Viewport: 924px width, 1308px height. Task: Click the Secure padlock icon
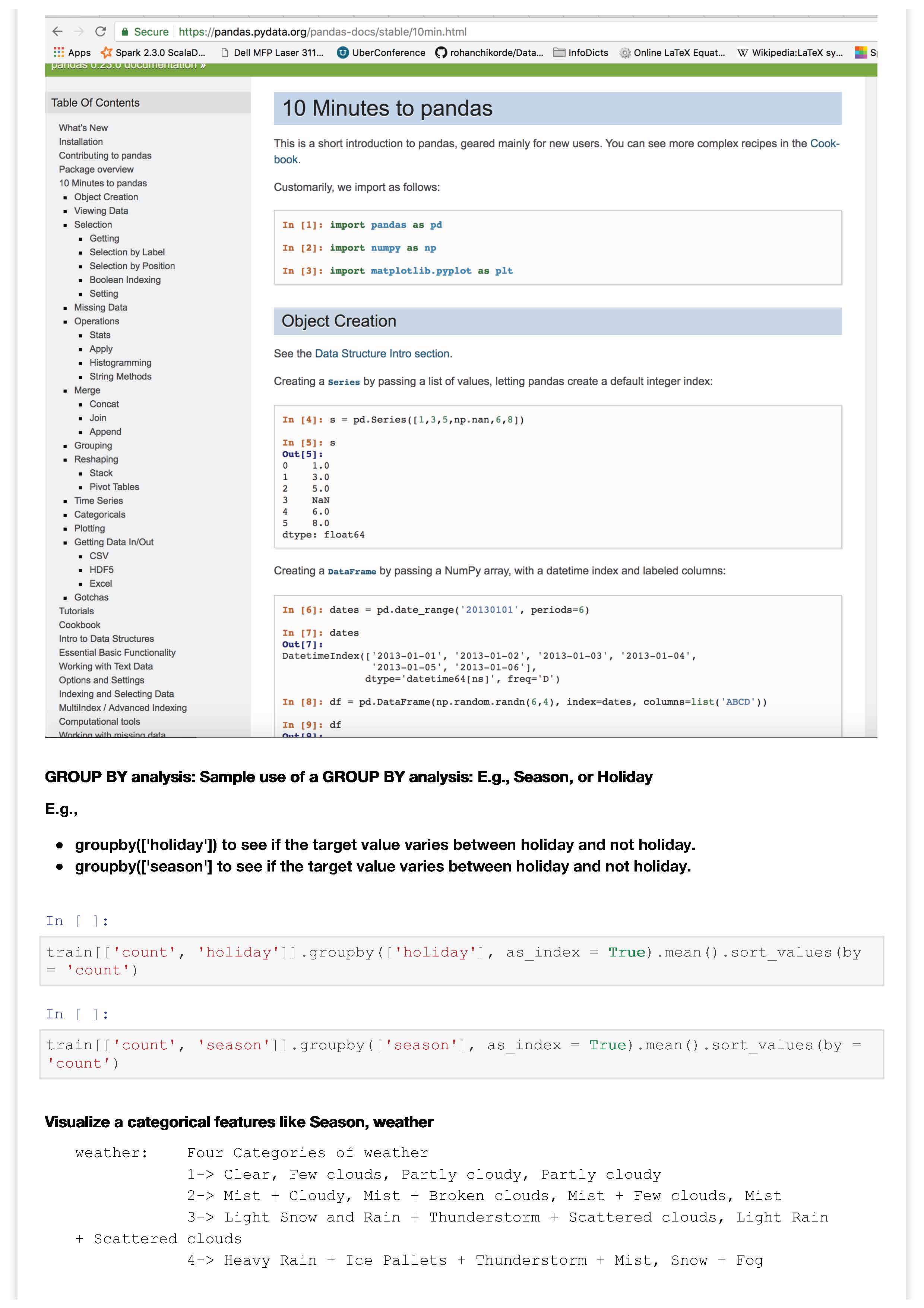point(125,32)
